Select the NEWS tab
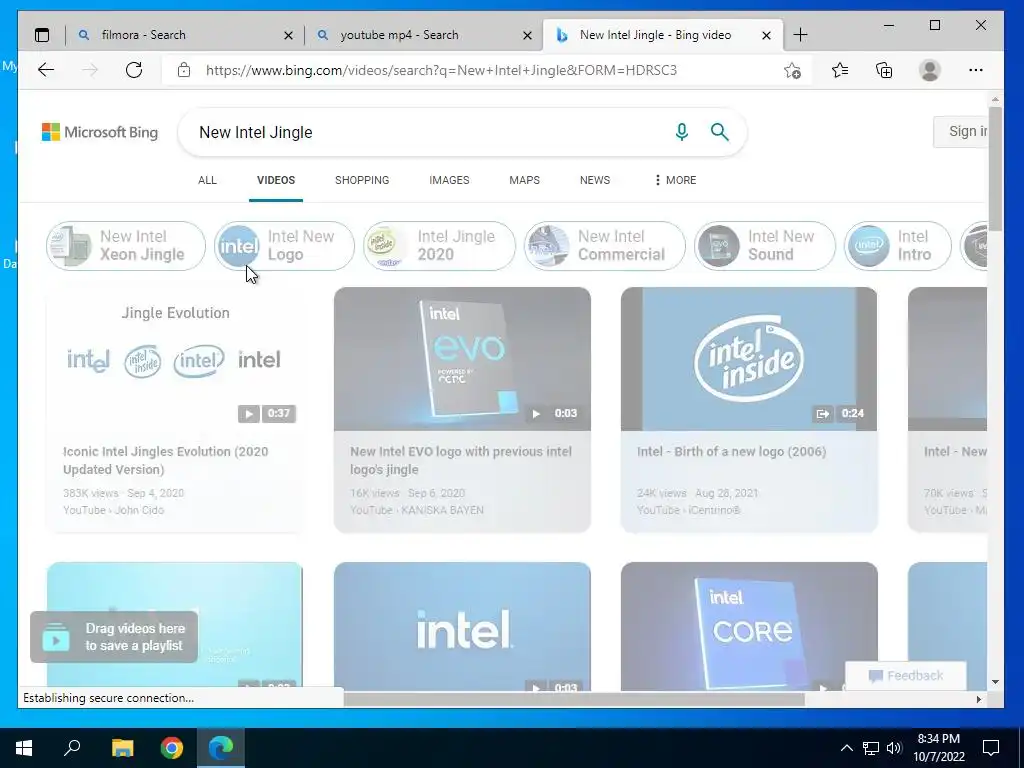This screenshot has height=768, width=1024. 595,180
